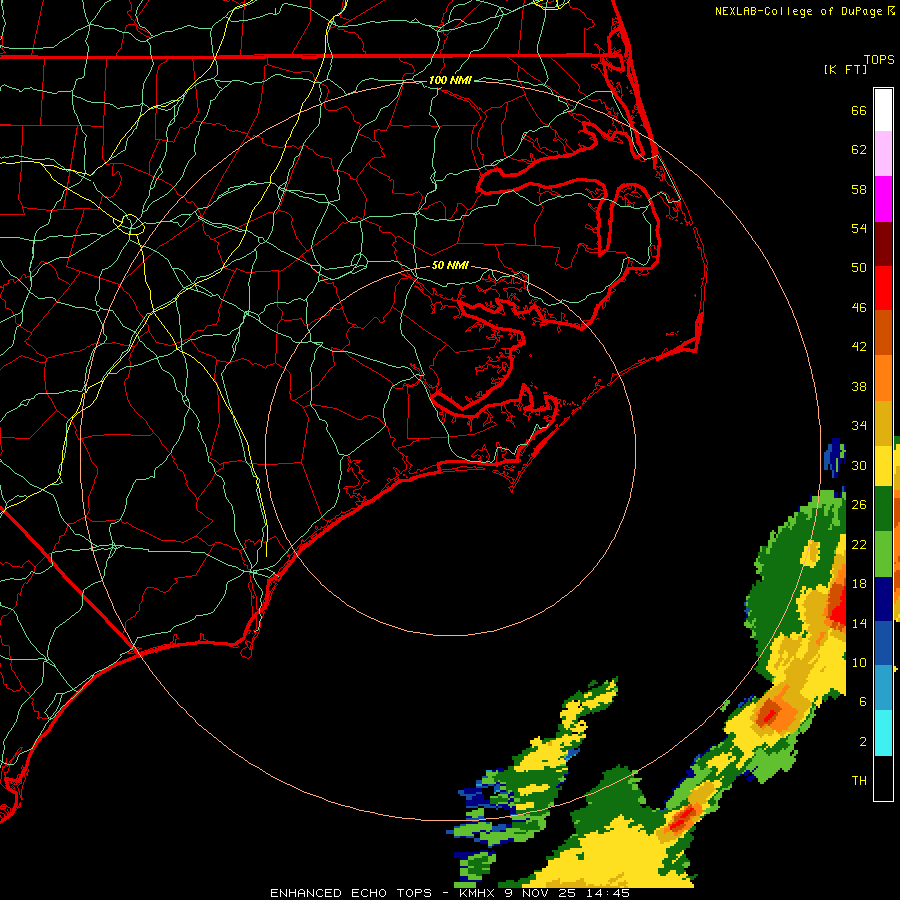Click the 30 legend value
900x900 pixels.
(x=859, y=465)
